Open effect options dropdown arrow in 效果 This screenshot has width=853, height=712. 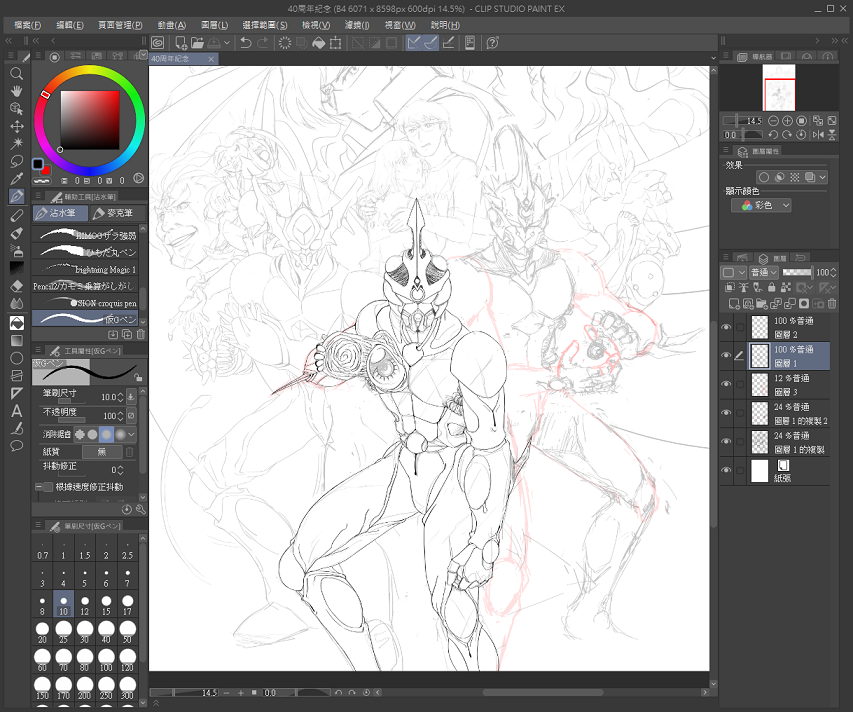pos(822,177)
